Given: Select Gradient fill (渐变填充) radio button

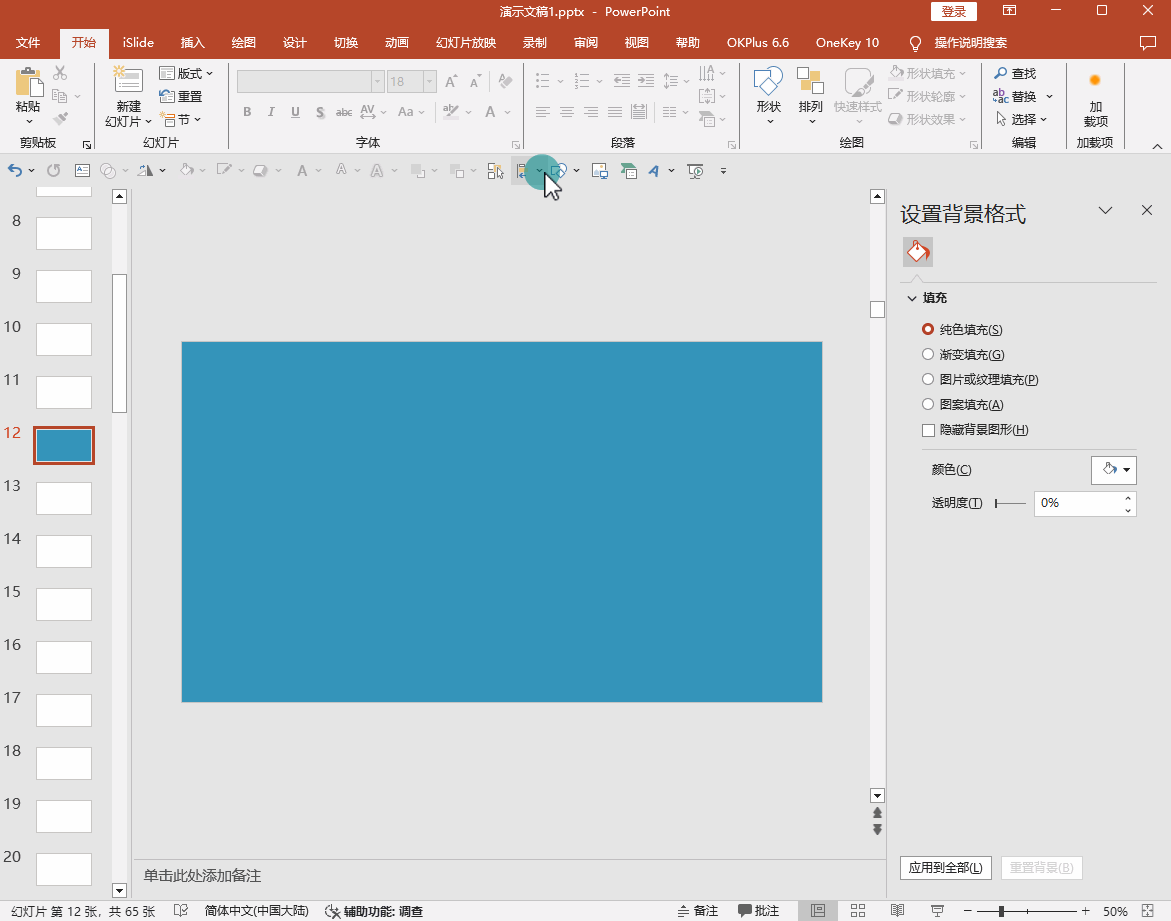Looking at the screenshot, I should [928, 354].
